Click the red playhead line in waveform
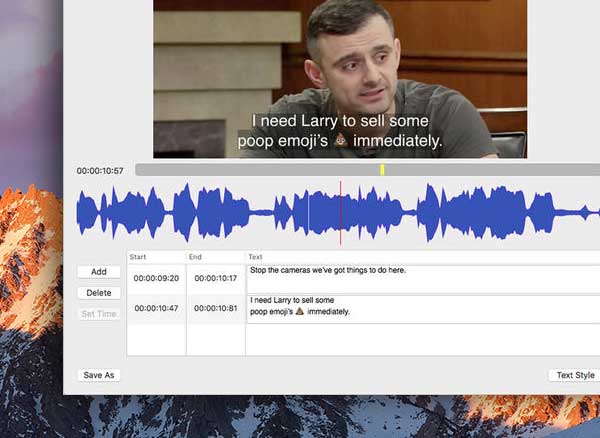The image size is (600, 438). 340,213
